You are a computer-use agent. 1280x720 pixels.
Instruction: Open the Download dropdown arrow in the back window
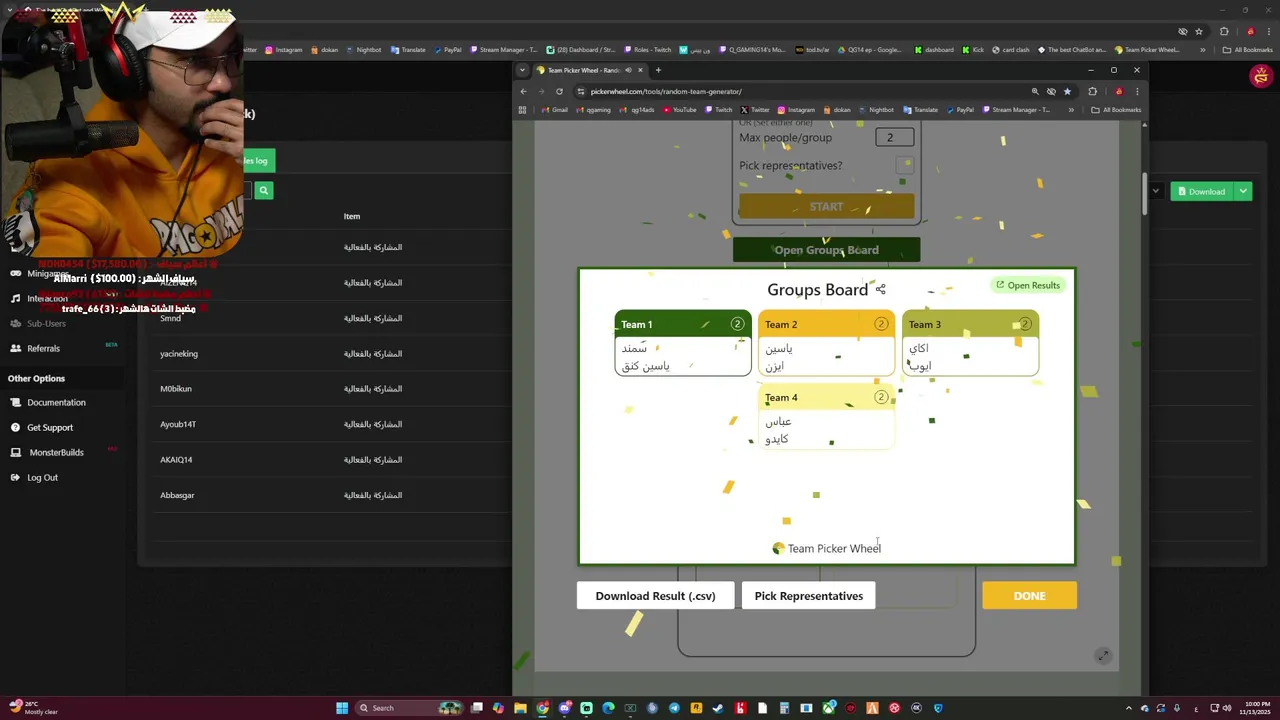click(x=1243, y=191)
